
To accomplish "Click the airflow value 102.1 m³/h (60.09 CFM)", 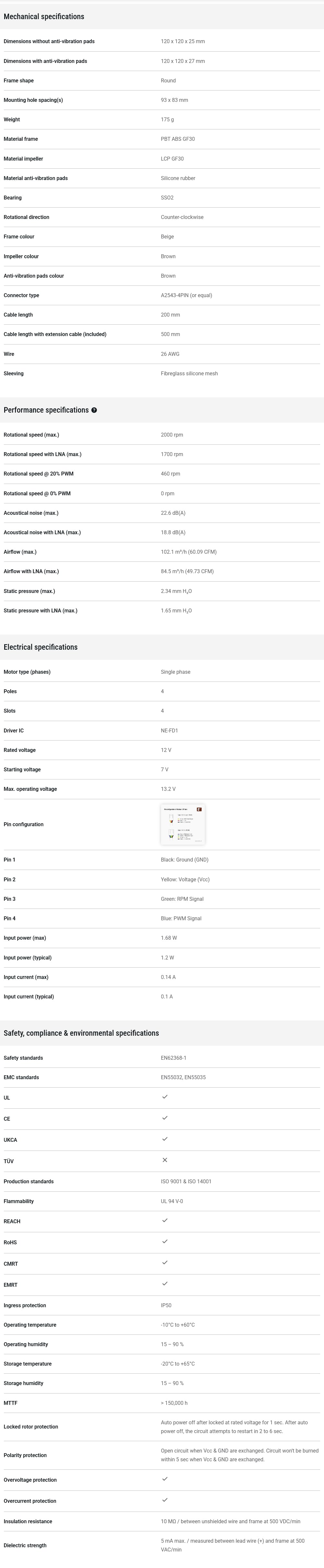I will 189,552.
